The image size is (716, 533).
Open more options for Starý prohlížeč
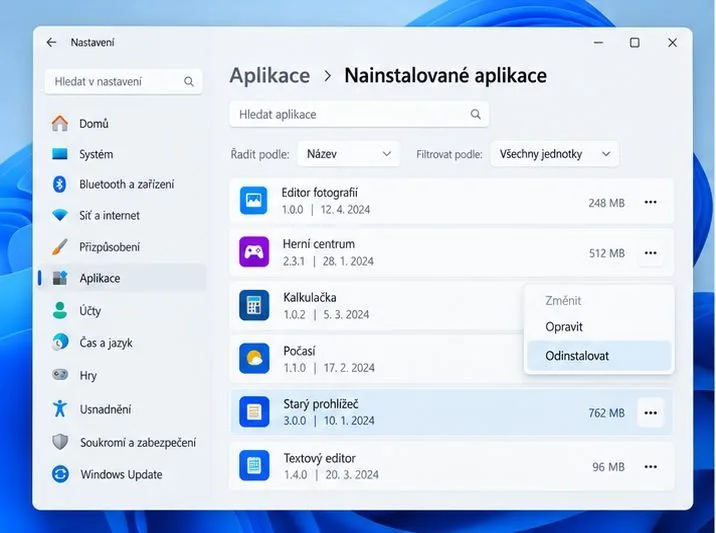coord(650,413)
